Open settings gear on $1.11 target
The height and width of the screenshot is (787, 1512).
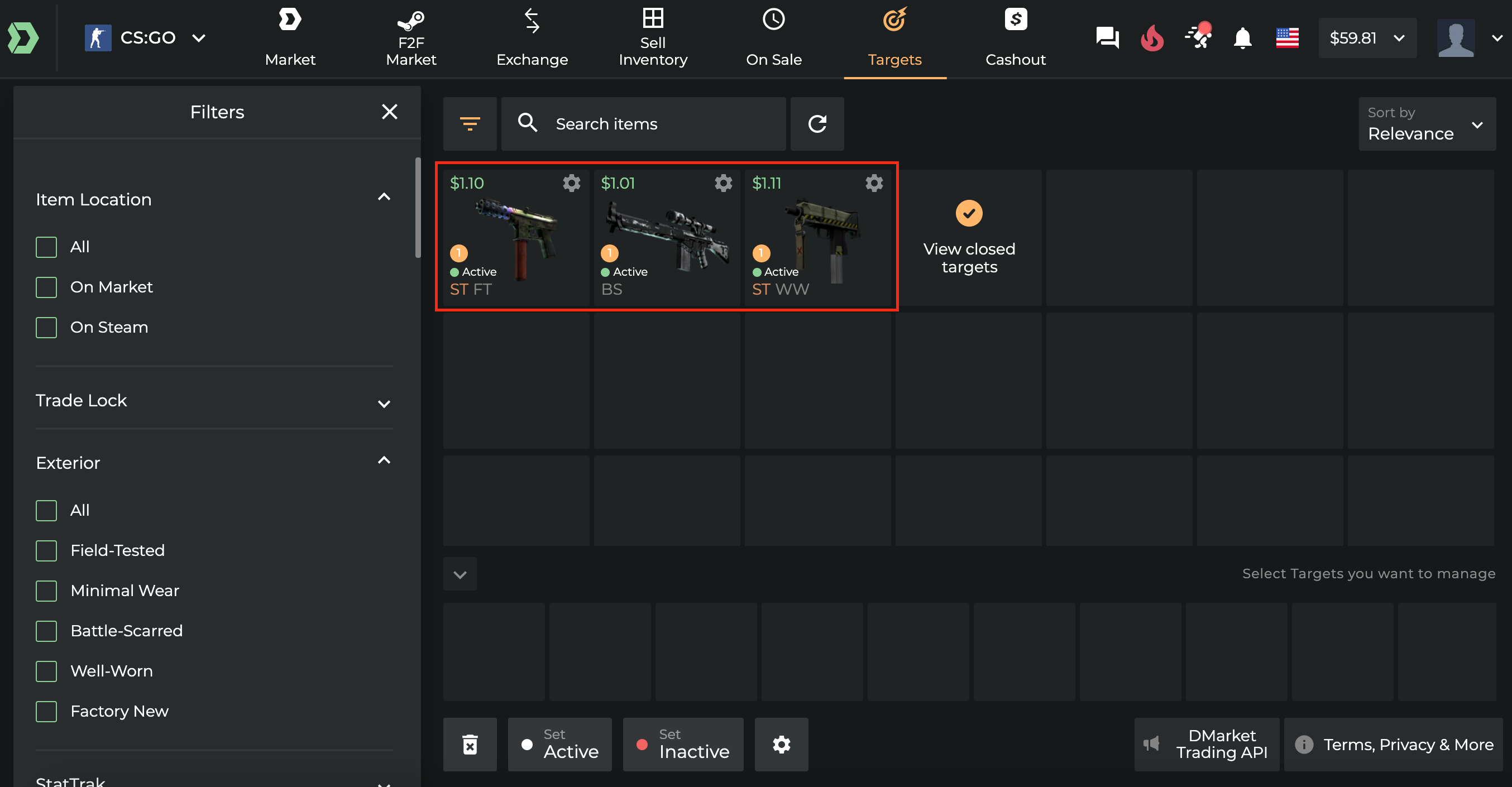pyautogui.click(x=874, y=183)
